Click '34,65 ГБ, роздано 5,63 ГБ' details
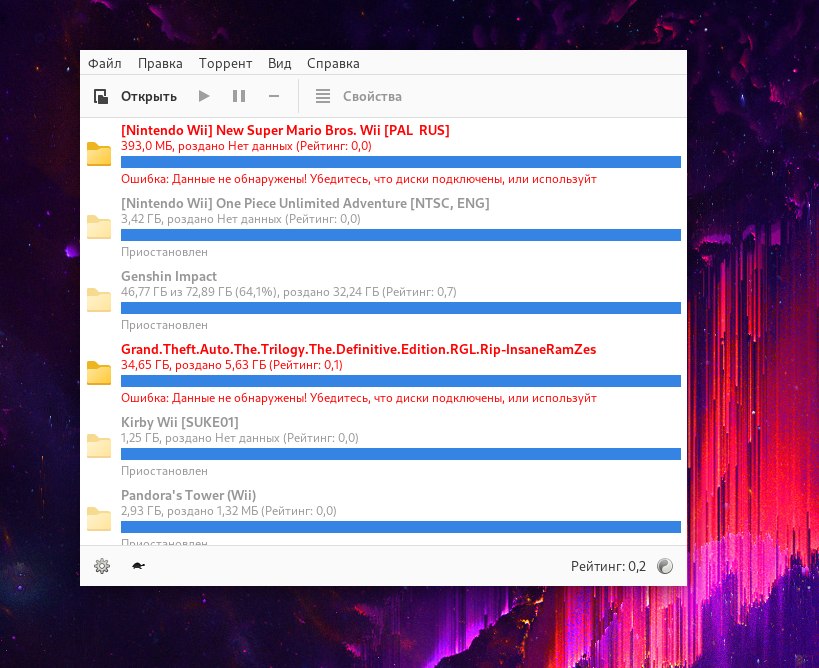 [232, 365]
